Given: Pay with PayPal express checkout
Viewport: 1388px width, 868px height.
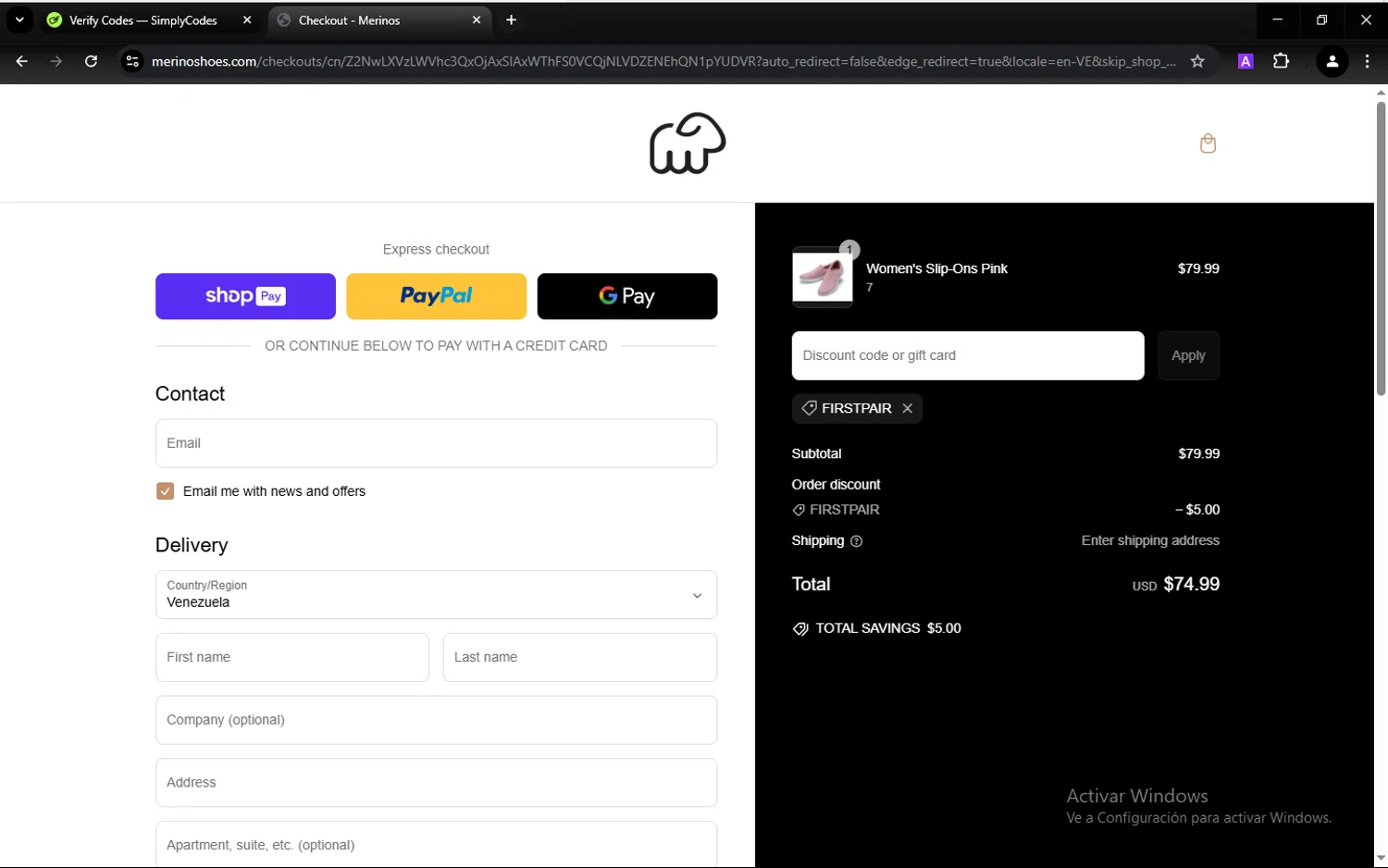Looking at the screenshot, I should tap(436, 296).
